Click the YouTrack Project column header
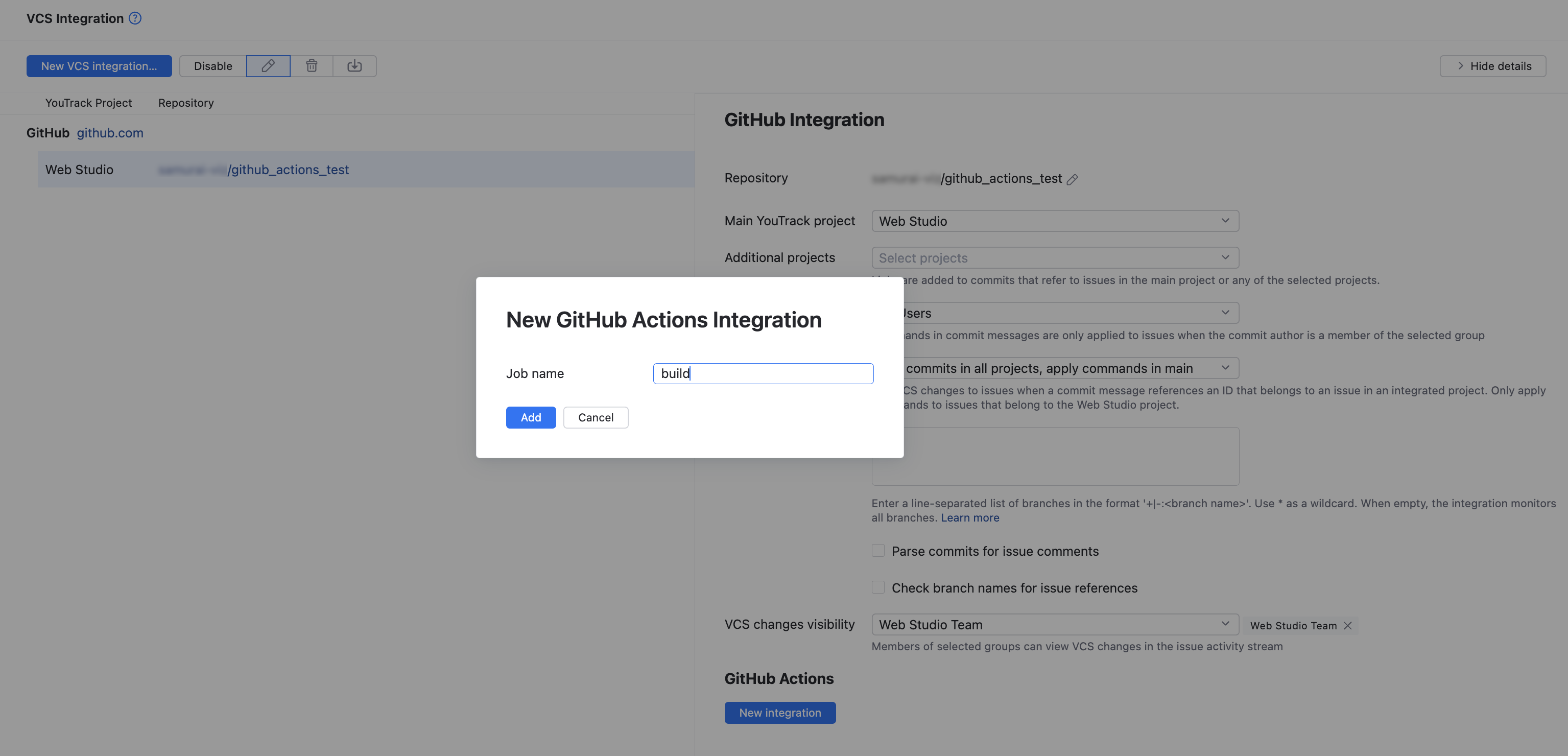 [88, 103]
